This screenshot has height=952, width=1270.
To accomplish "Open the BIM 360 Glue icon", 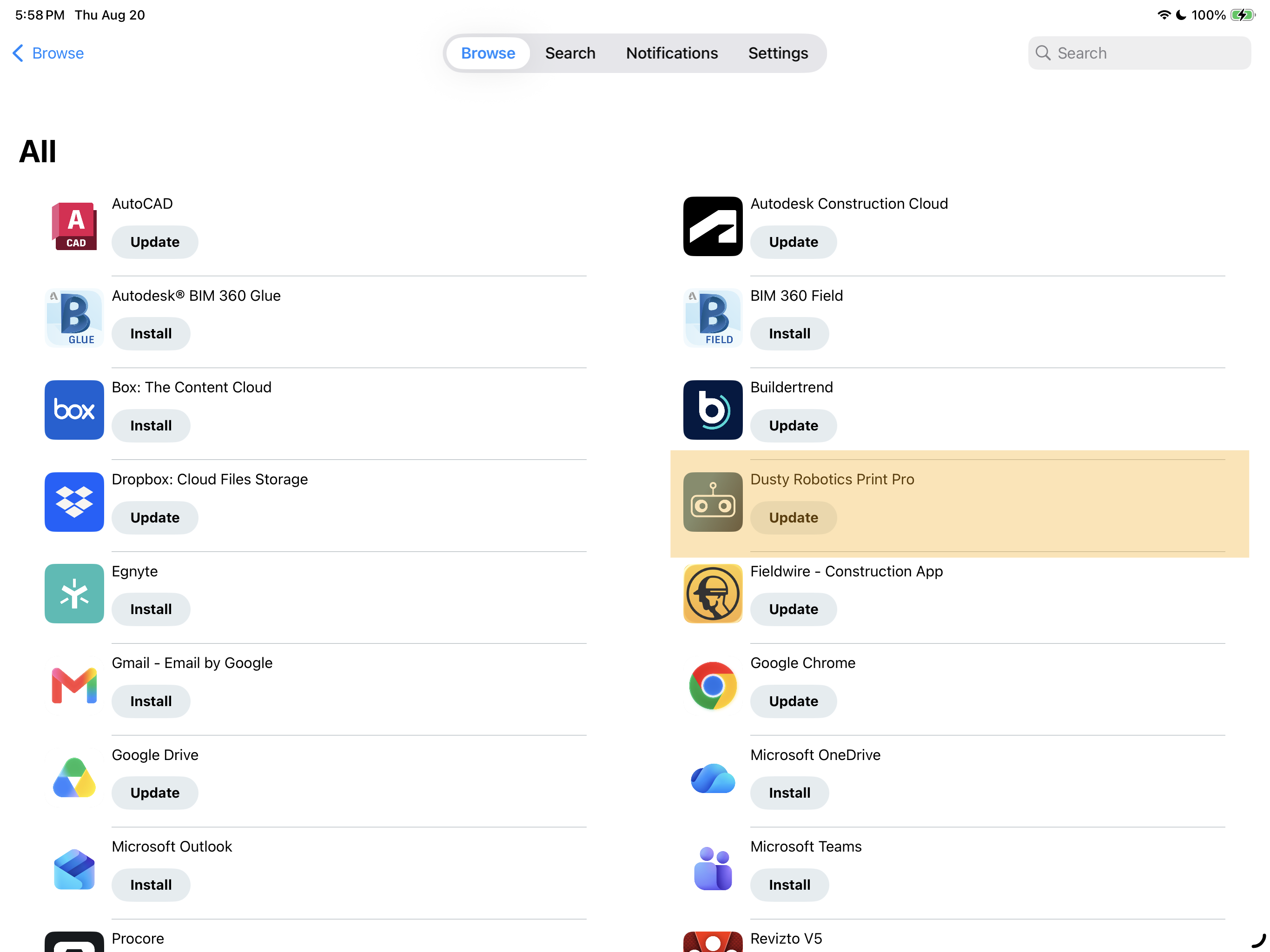I will 74,318.
